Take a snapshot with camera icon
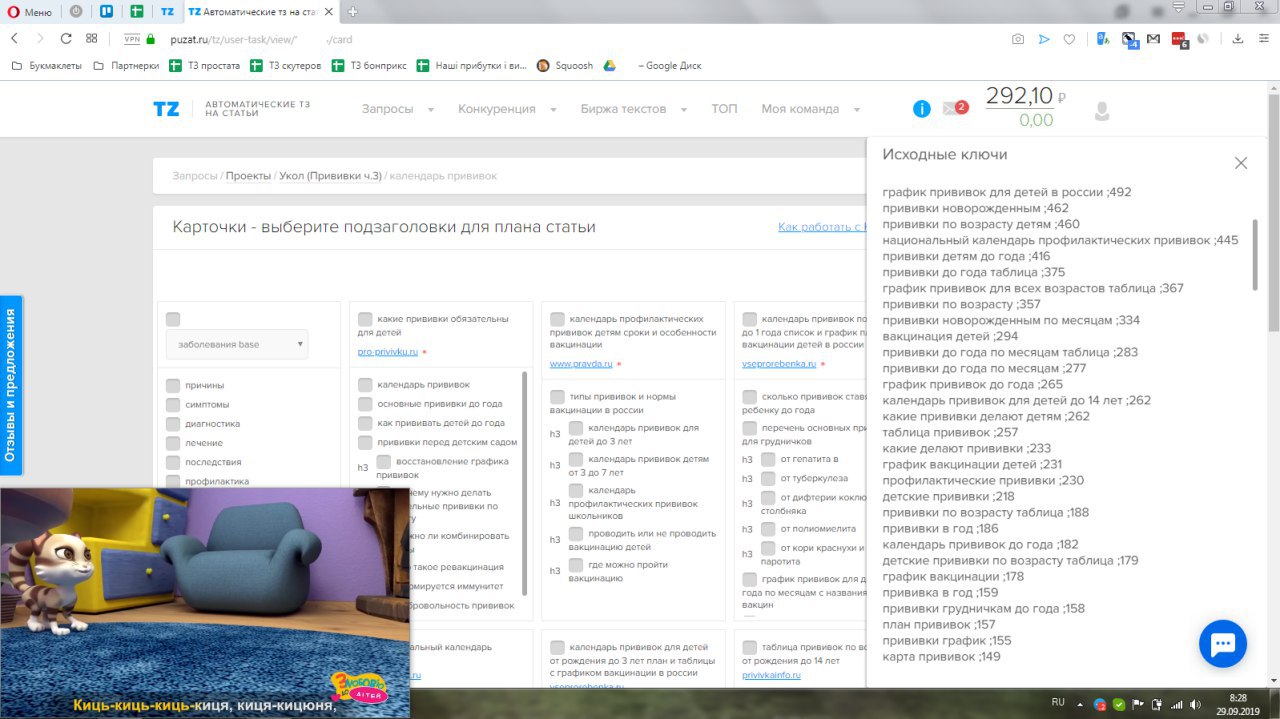1280x719 pixels. [x=1018, y=39]
